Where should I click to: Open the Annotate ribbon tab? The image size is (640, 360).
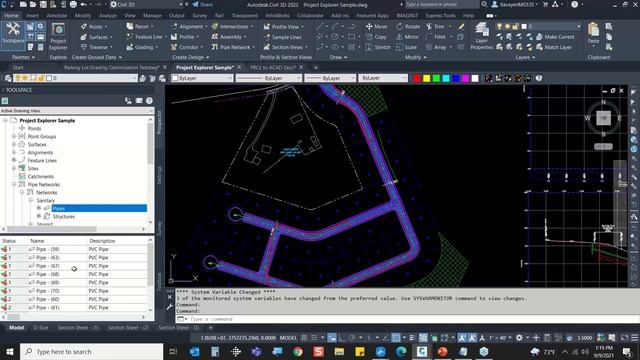(57, 16)
